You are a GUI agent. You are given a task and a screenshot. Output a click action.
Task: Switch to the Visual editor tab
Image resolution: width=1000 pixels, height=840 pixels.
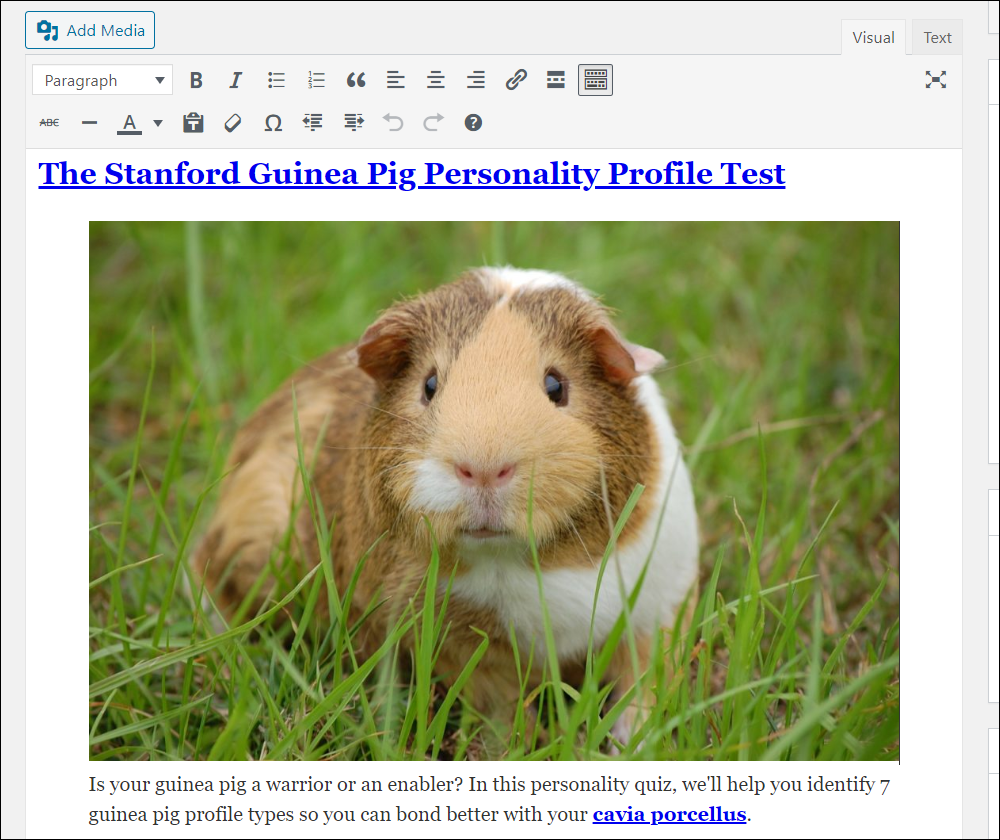tap(873, 38)
